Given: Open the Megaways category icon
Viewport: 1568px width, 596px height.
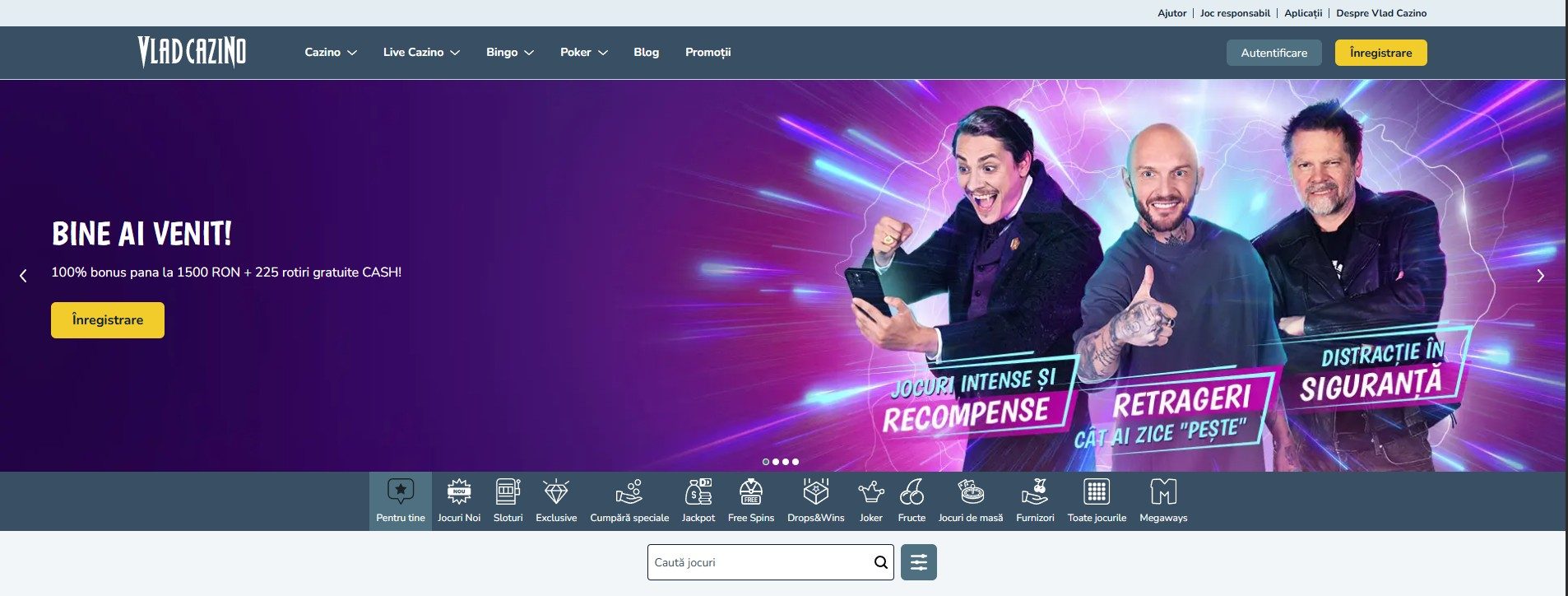Looking at the screenshot, I should point(1162,493).
